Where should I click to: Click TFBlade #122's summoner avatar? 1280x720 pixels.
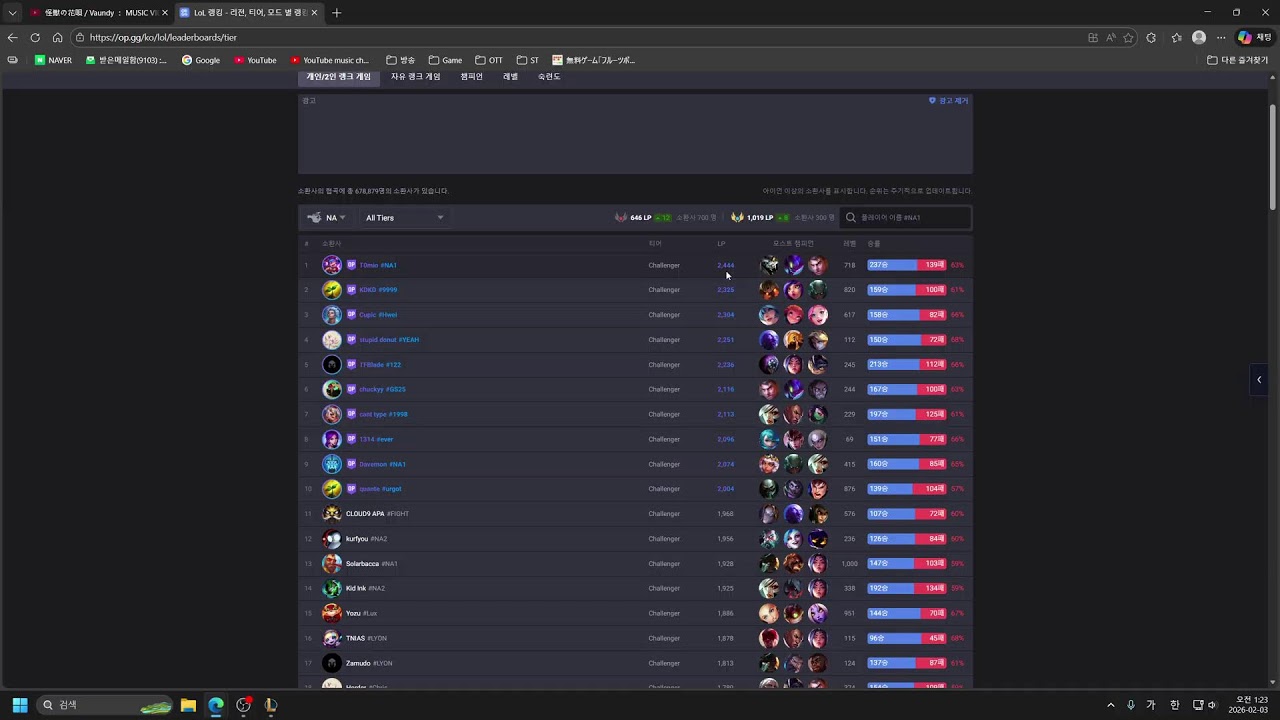[x=332, y=365]
